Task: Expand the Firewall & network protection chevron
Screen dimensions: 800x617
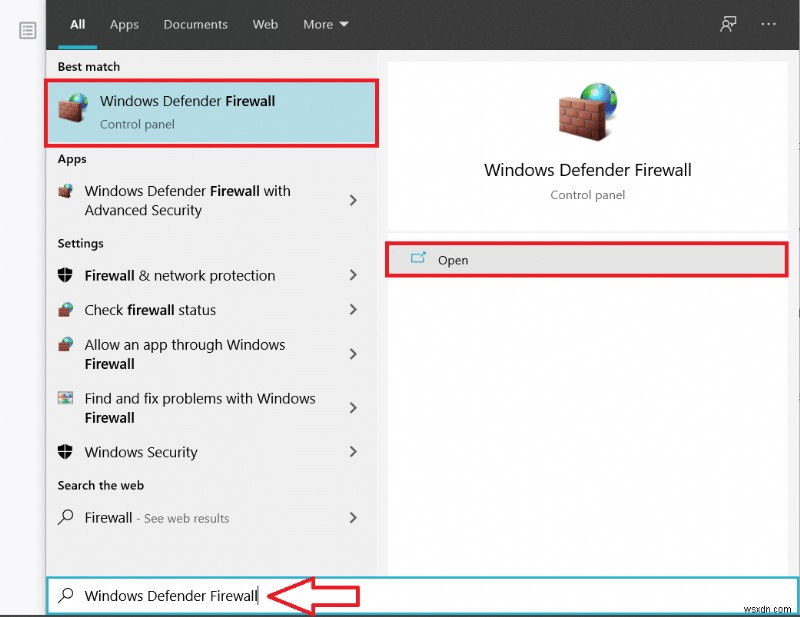Action: (x=353, y=275)
